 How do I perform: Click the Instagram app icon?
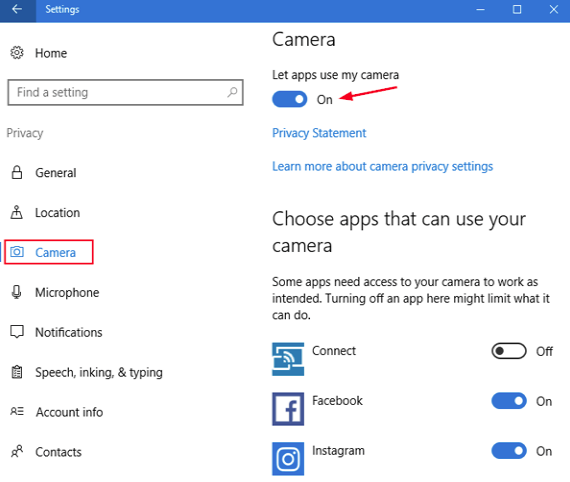288,458
